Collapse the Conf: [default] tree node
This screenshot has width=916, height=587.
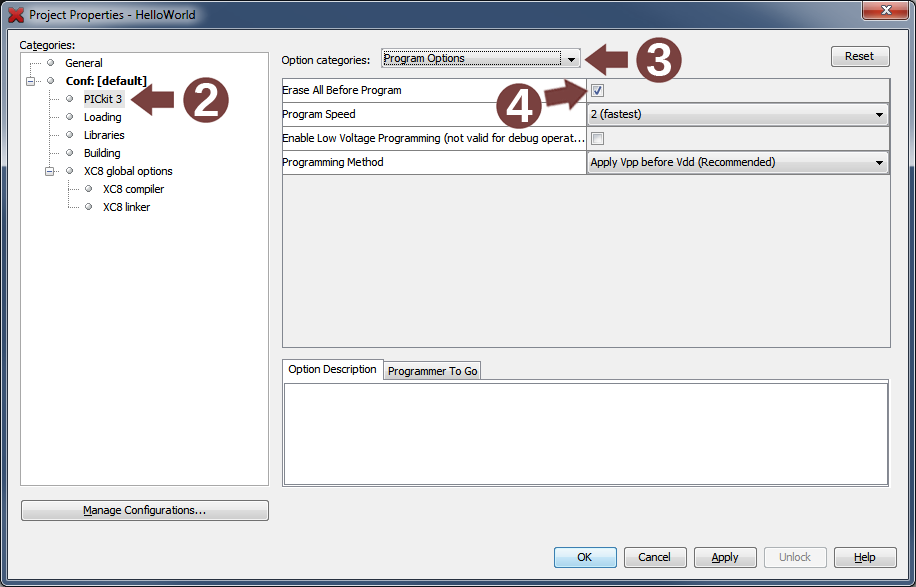[31, 81]
